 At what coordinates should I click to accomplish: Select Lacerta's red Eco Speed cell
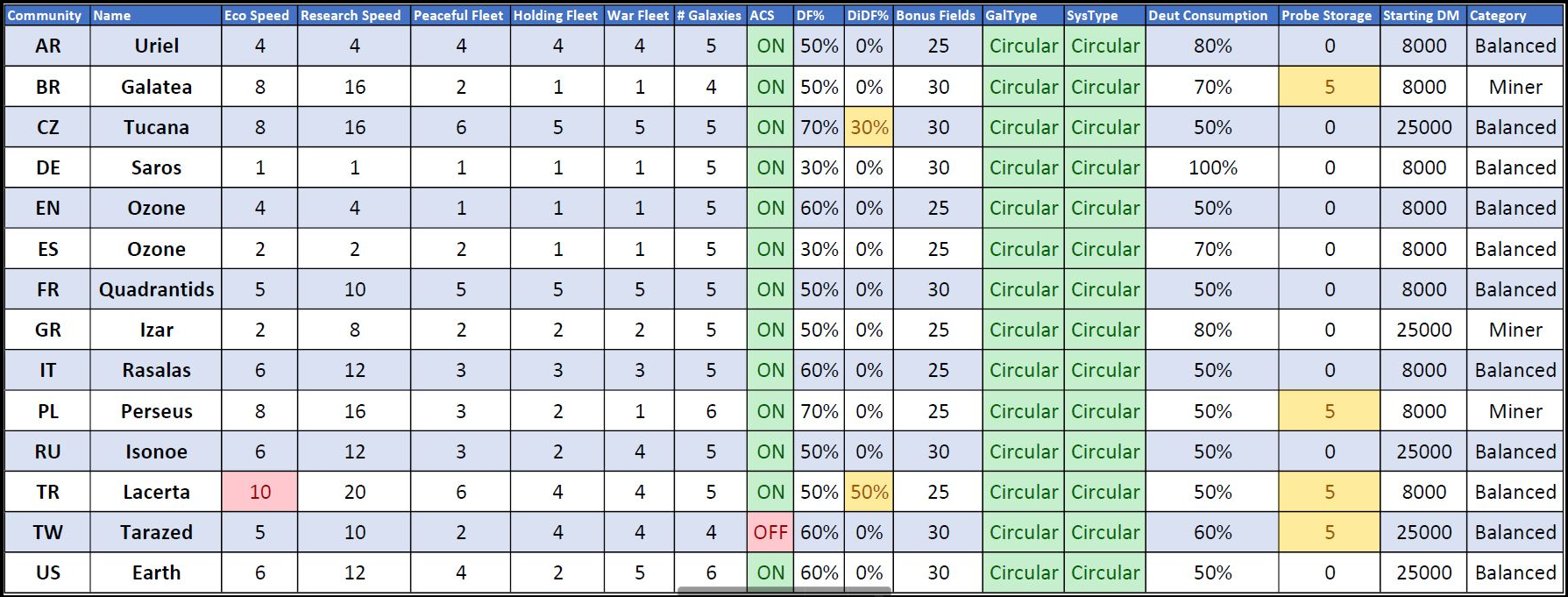[260, 492]
